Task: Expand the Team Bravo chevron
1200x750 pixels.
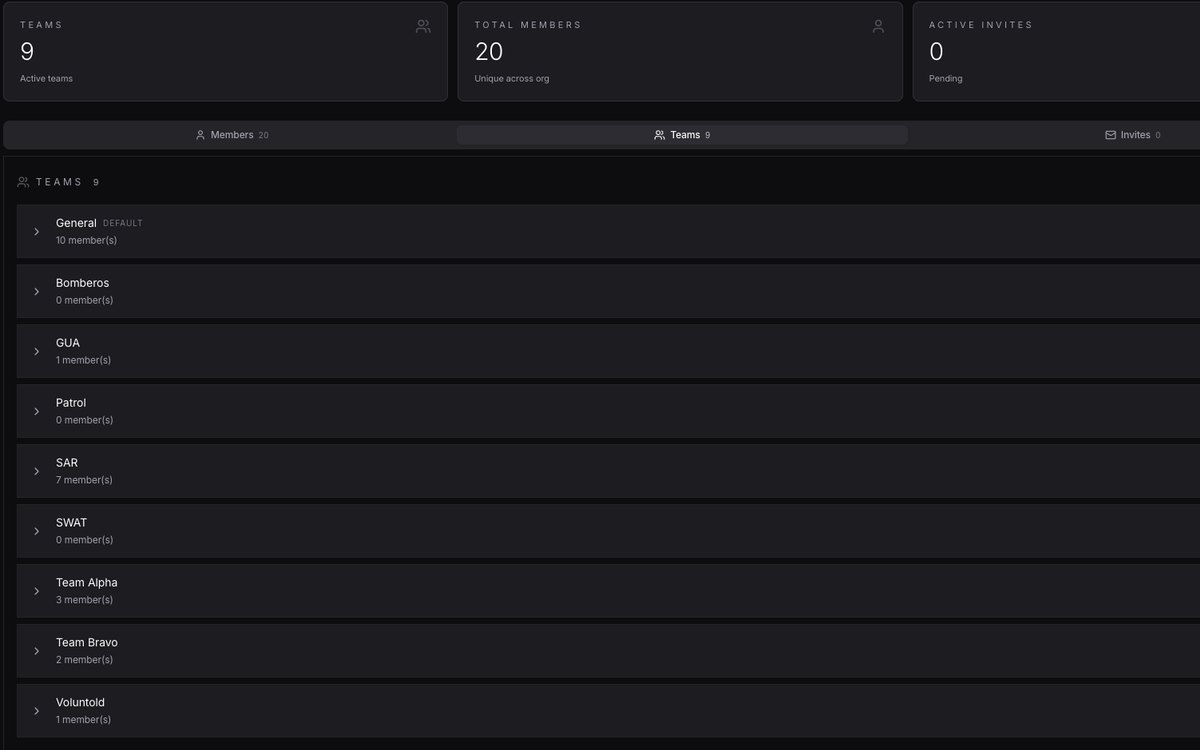Action: point(37,652)
